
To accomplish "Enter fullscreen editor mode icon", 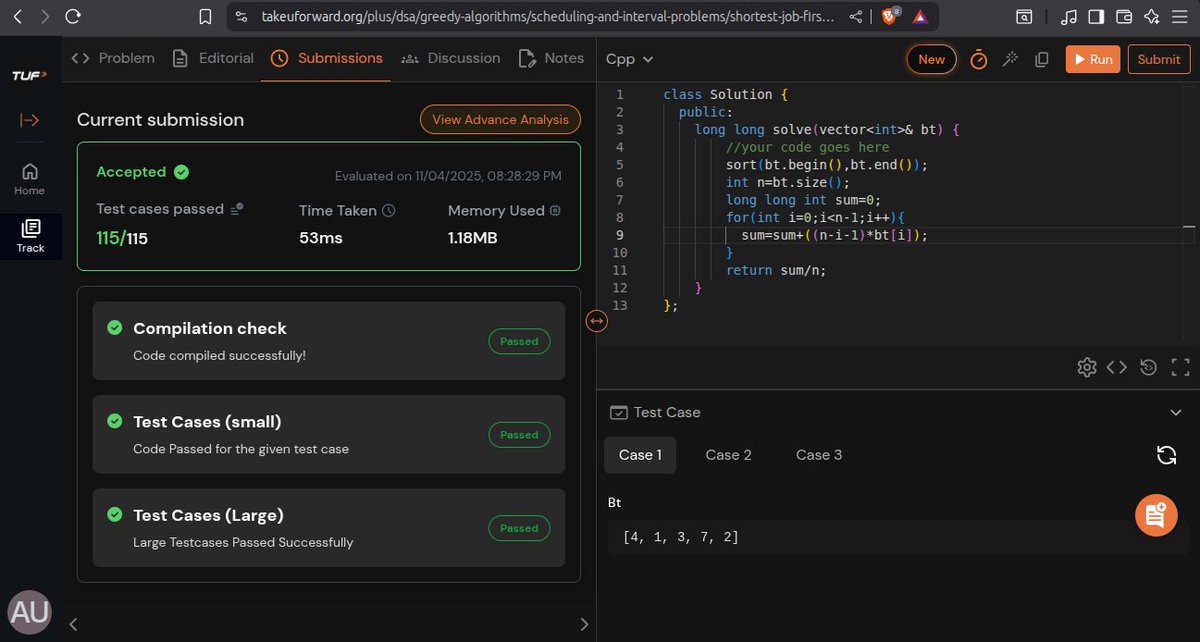I will tap(1180, 367).
